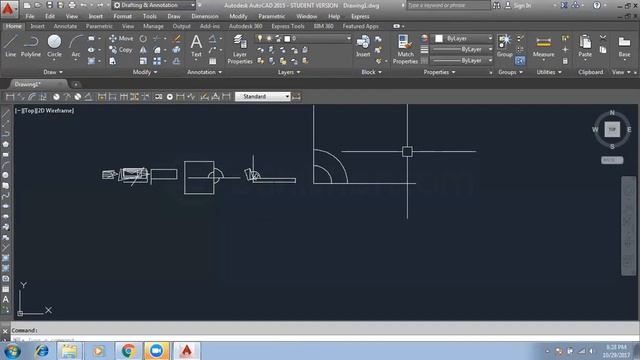Activate Match Properties
Image resolution: width=640 pixels, height=360 pixels.
pos(405,49)
